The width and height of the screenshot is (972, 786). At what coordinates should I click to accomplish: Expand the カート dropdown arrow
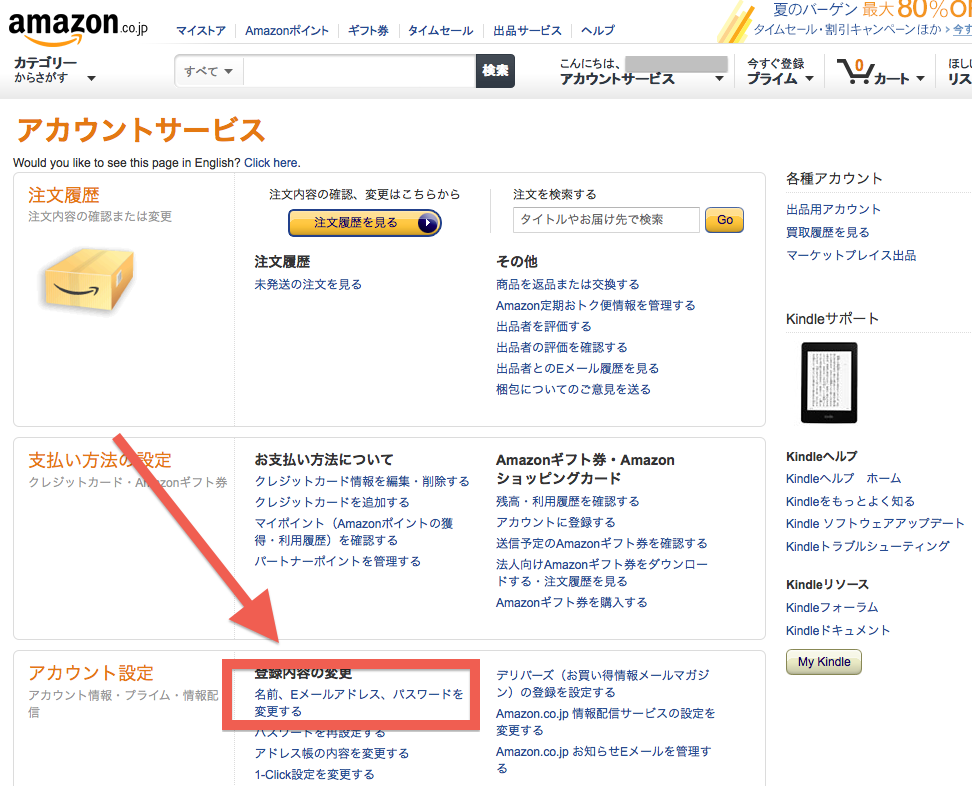[x=920, y=79]
